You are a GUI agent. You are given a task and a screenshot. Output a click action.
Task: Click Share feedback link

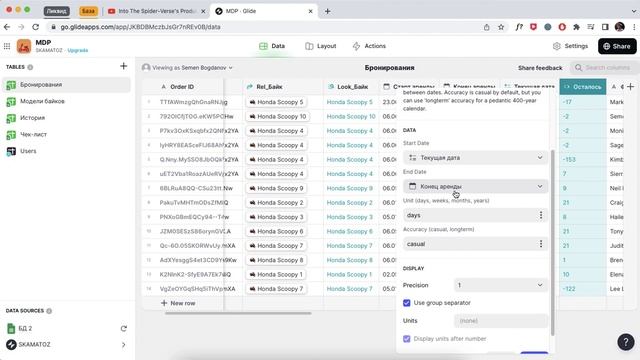coord(540,68)
